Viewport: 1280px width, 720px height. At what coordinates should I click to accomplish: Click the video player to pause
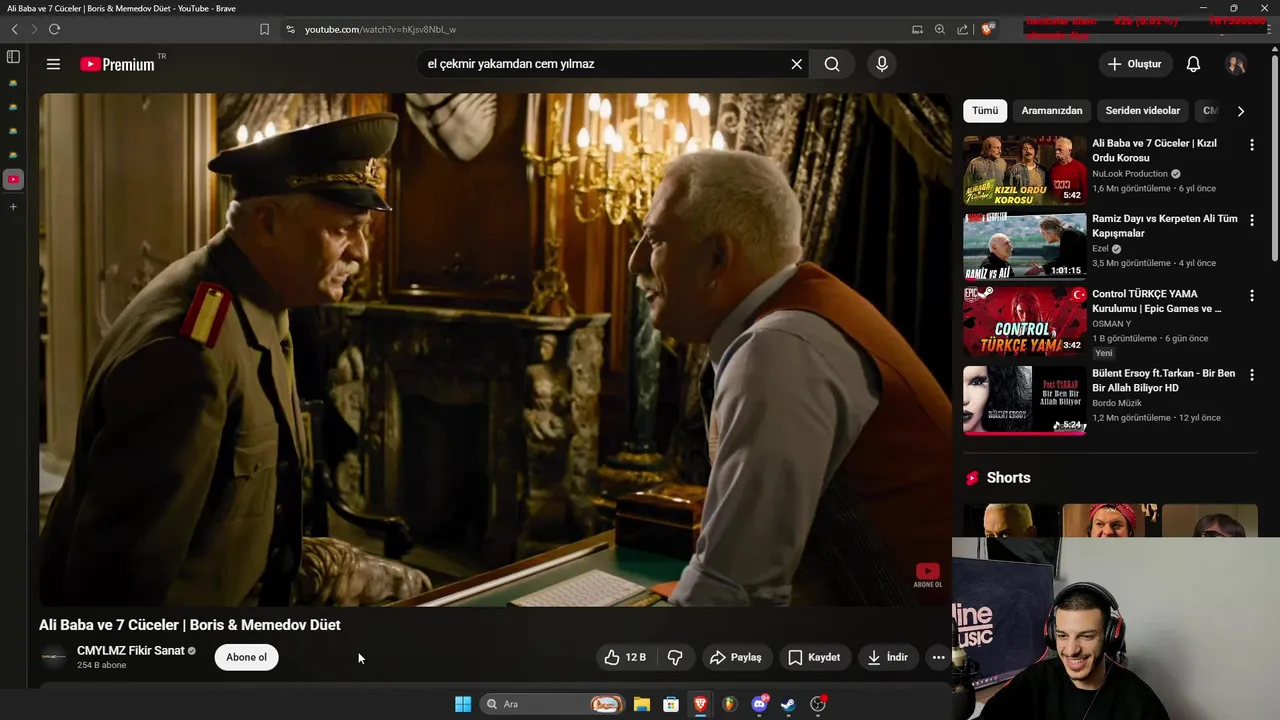coord(495,350)
